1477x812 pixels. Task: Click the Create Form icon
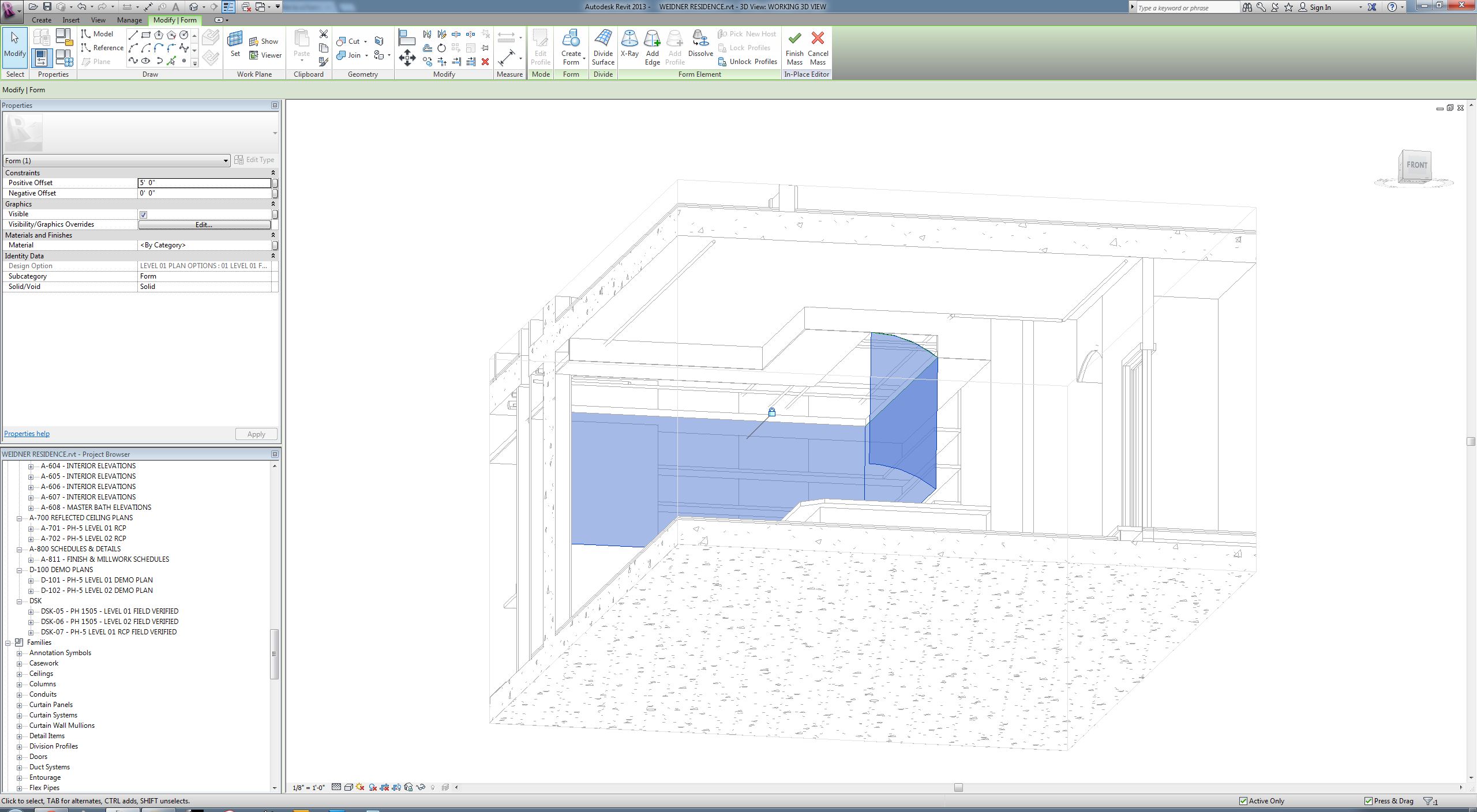571,39
